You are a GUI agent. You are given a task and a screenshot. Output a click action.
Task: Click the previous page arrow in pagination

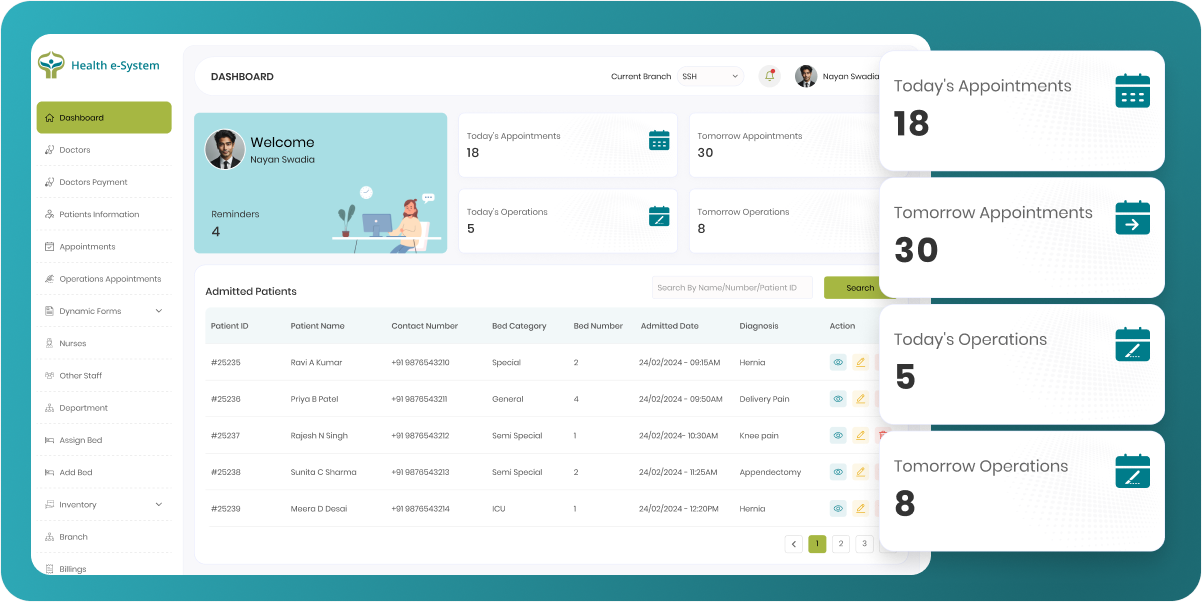tap(794, 544)
